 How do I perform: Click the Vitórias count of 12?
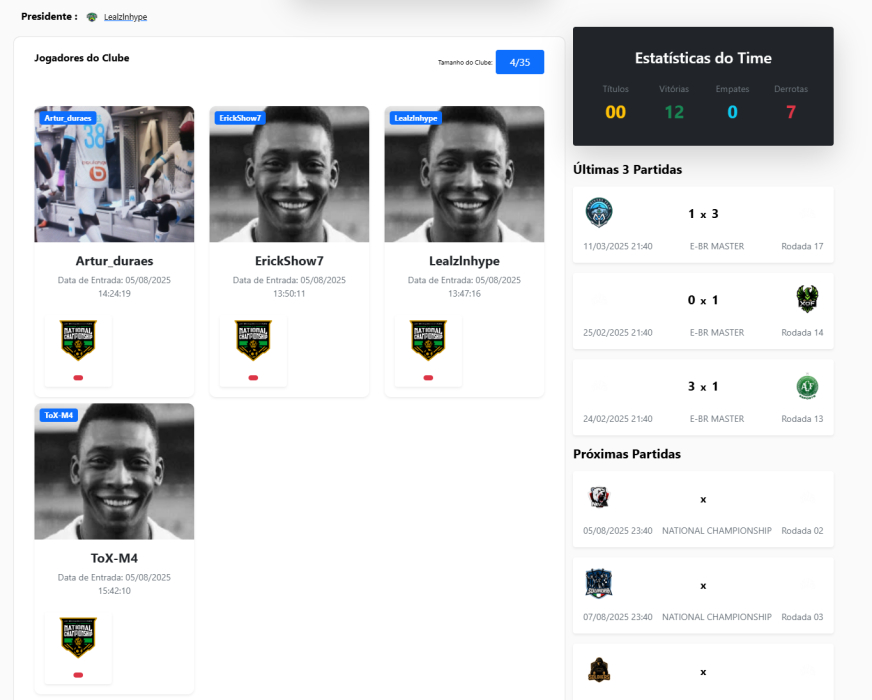pyautogui.click(x=674, y=112)
